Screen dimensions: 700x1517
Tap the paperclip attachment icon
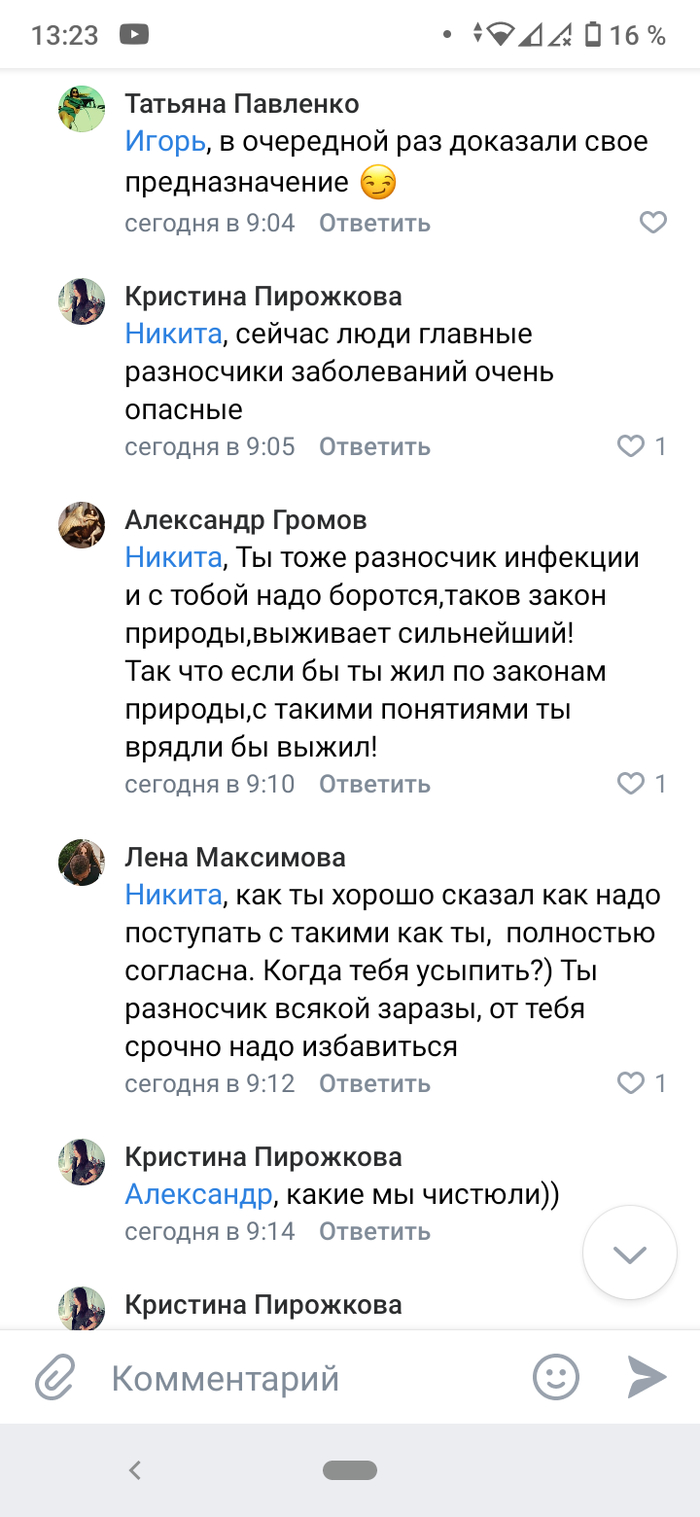coord(55,1379)
